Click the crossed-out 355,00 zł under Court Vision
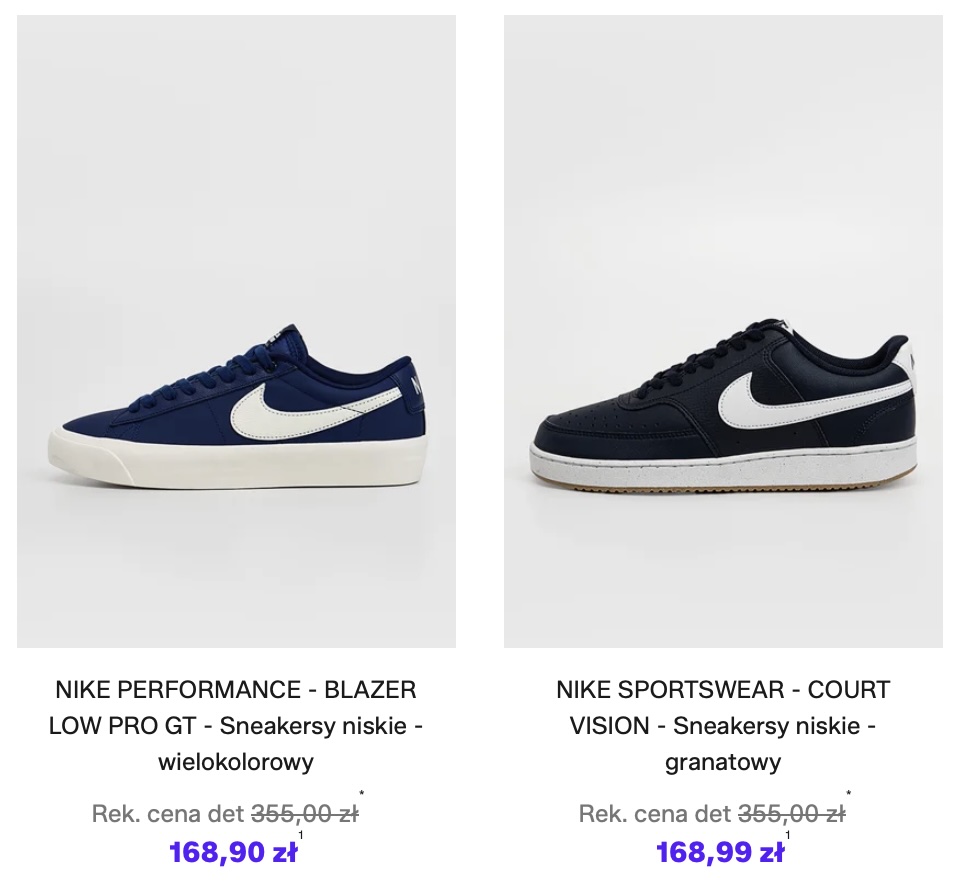Image resolution: width=965 pixels, height=896 pixels. [x=791, y=814]
